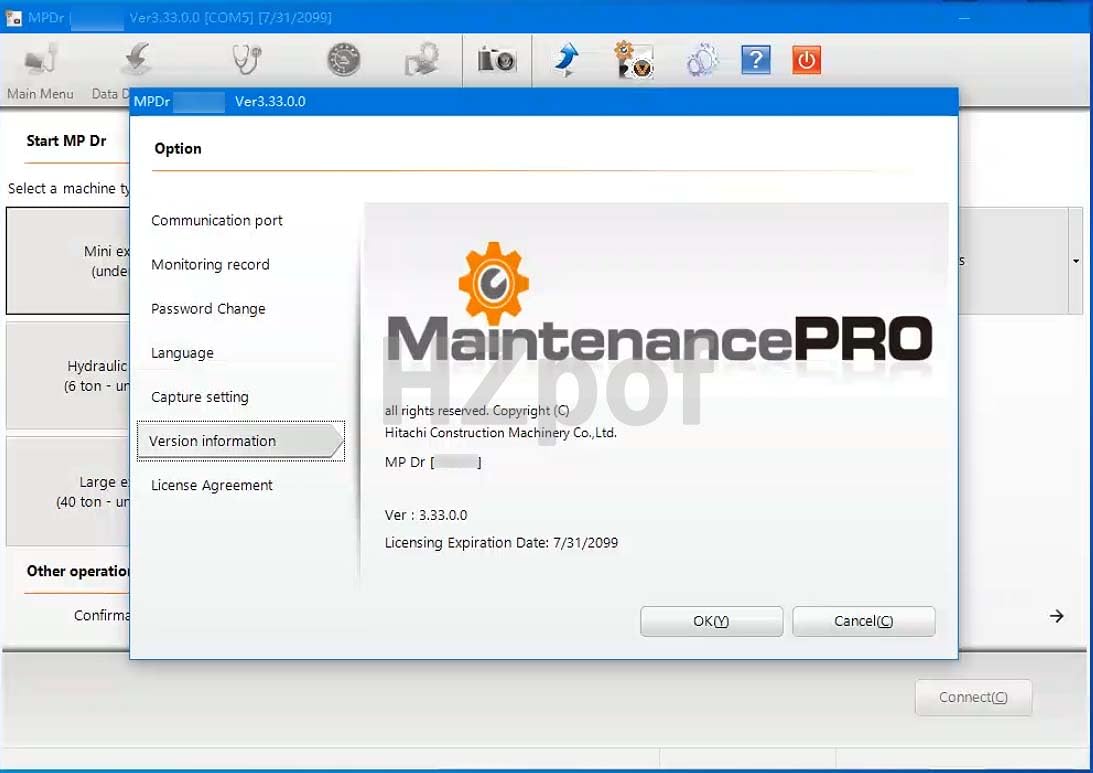Screen dimensions: 1093x773
Task: Click the red power exit icon
Action: coord(806,60)
